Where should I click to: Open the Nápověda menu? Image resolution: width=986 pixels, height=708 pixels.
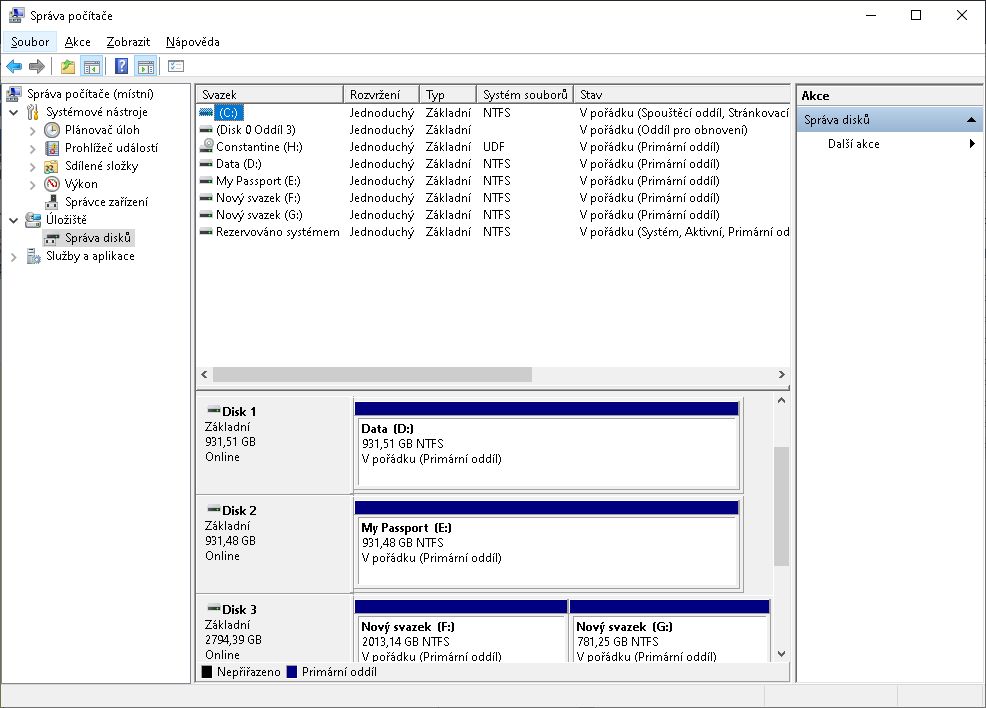tap(192, 41)
